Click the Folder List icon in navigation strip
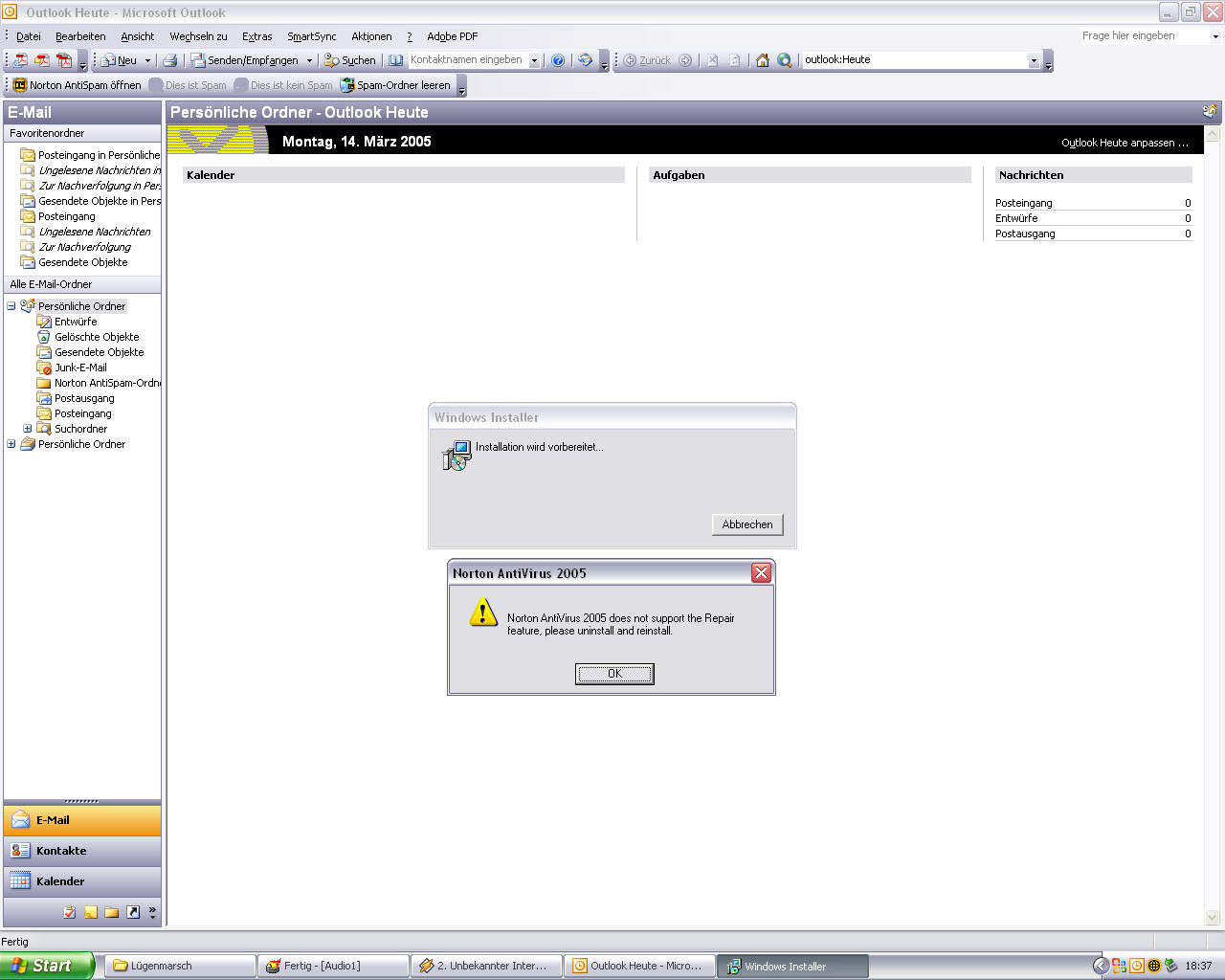 pyautogui.click(x=112, y=912)
